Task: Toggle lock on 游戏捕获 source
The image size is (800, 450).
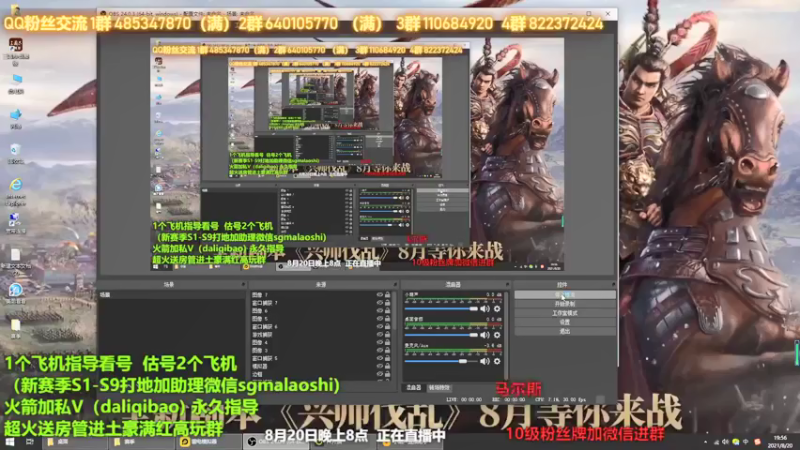Action: click(x=387, y=334)
